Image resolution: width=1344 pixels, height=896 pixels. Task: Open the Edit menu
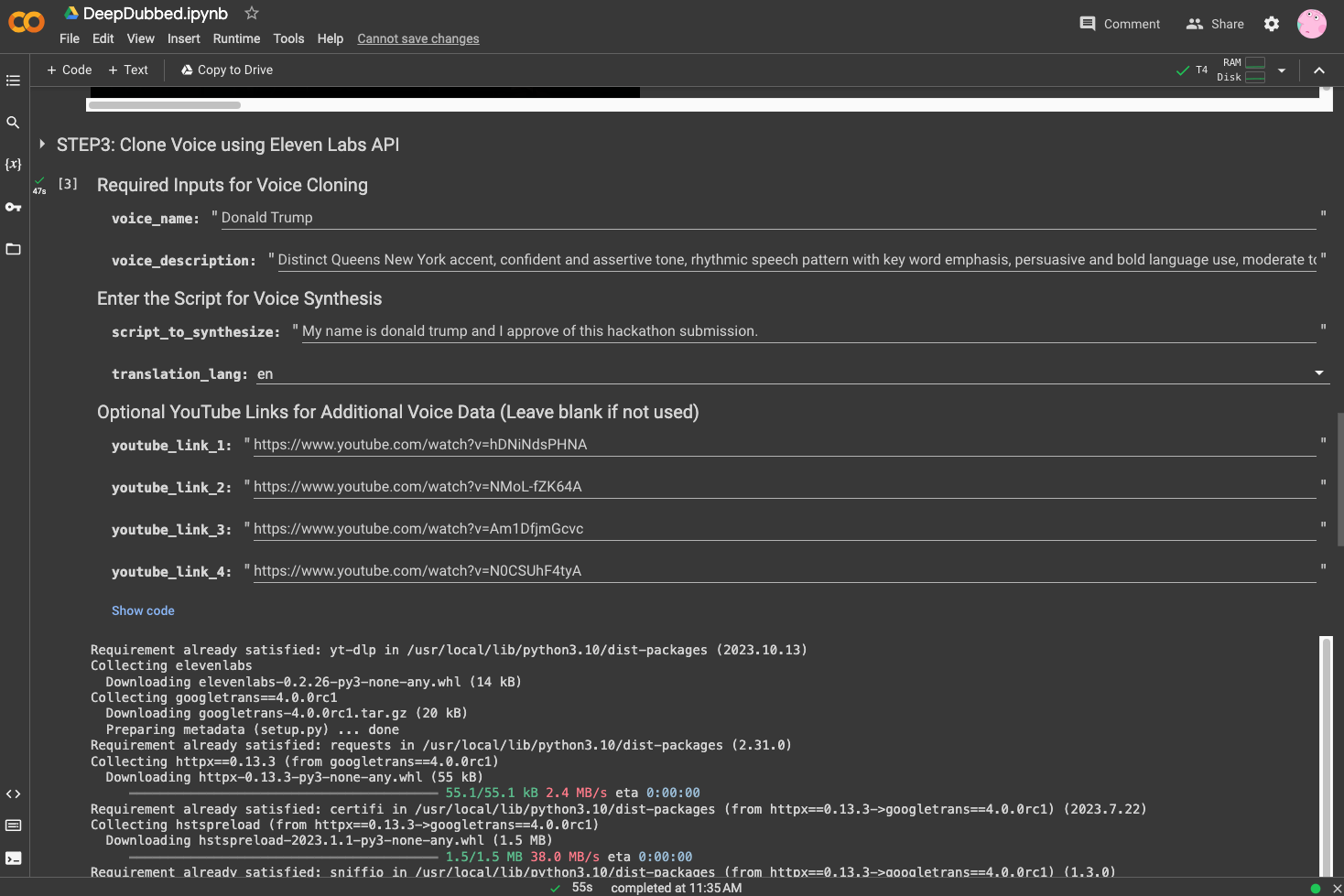[103, 38]
